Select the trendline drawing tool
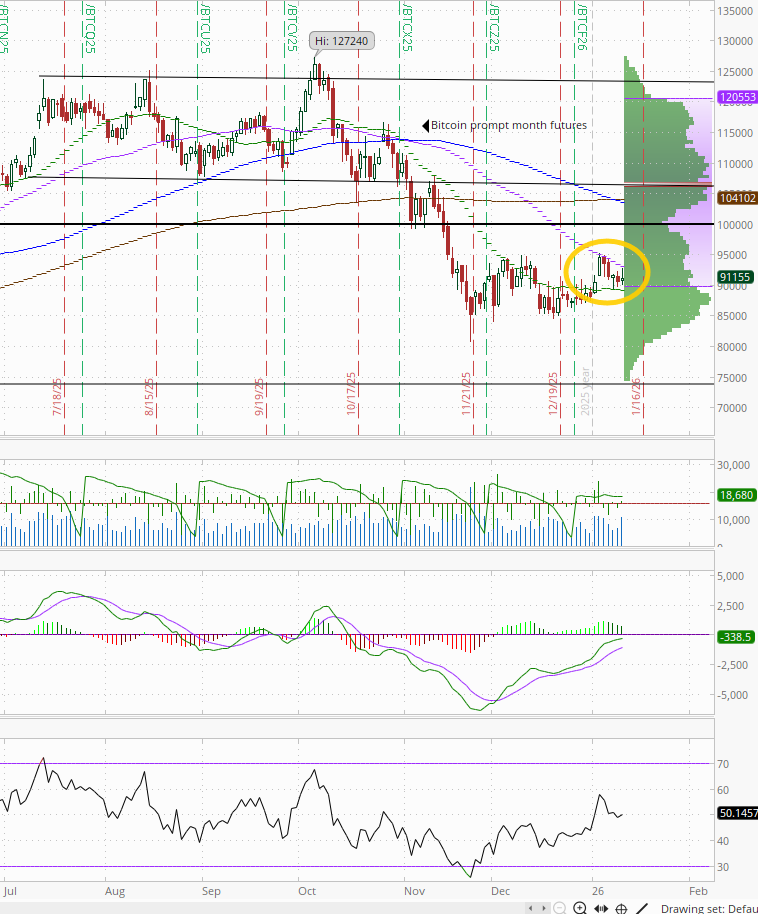This screenshot has width=758, height=914. click(641, 908)
